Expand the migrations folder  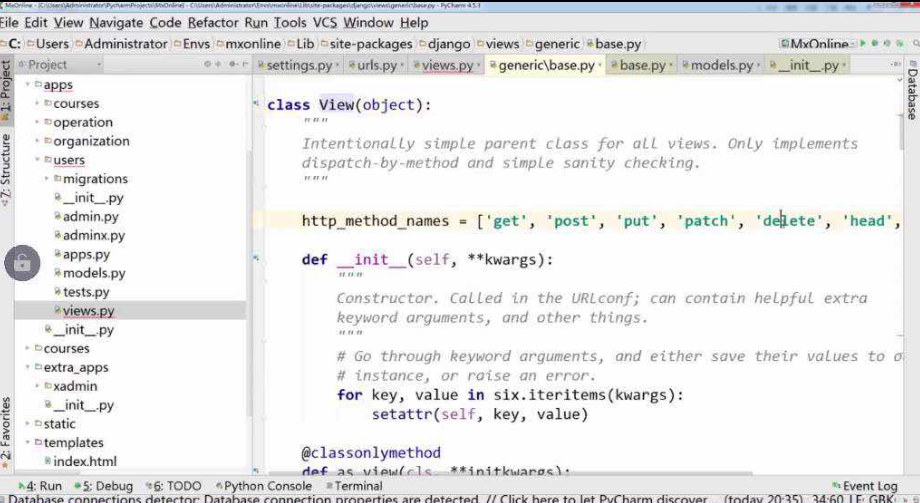tap(46, 179)
